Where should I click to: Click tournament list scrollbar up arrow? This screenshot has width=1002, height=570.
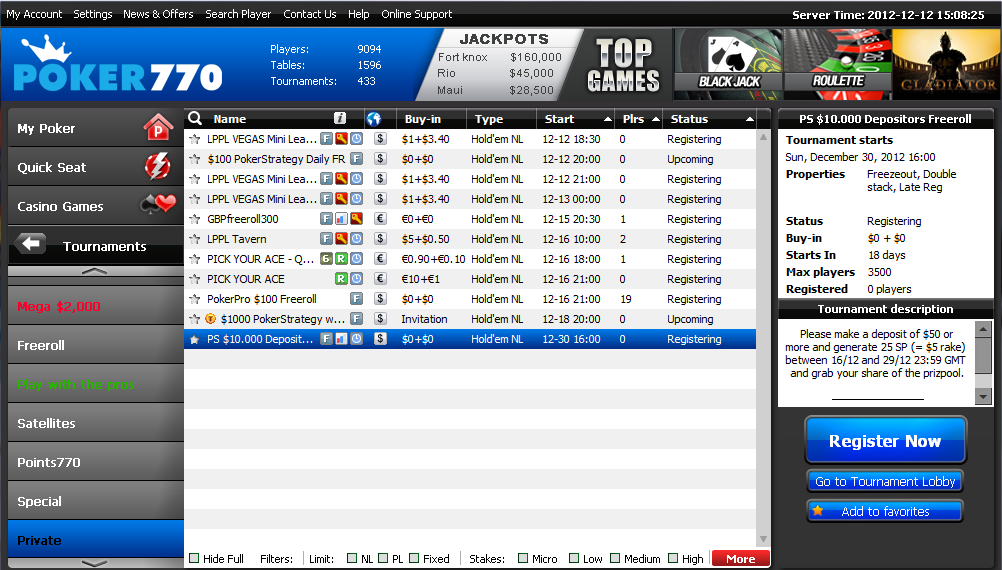click(763, 137)
